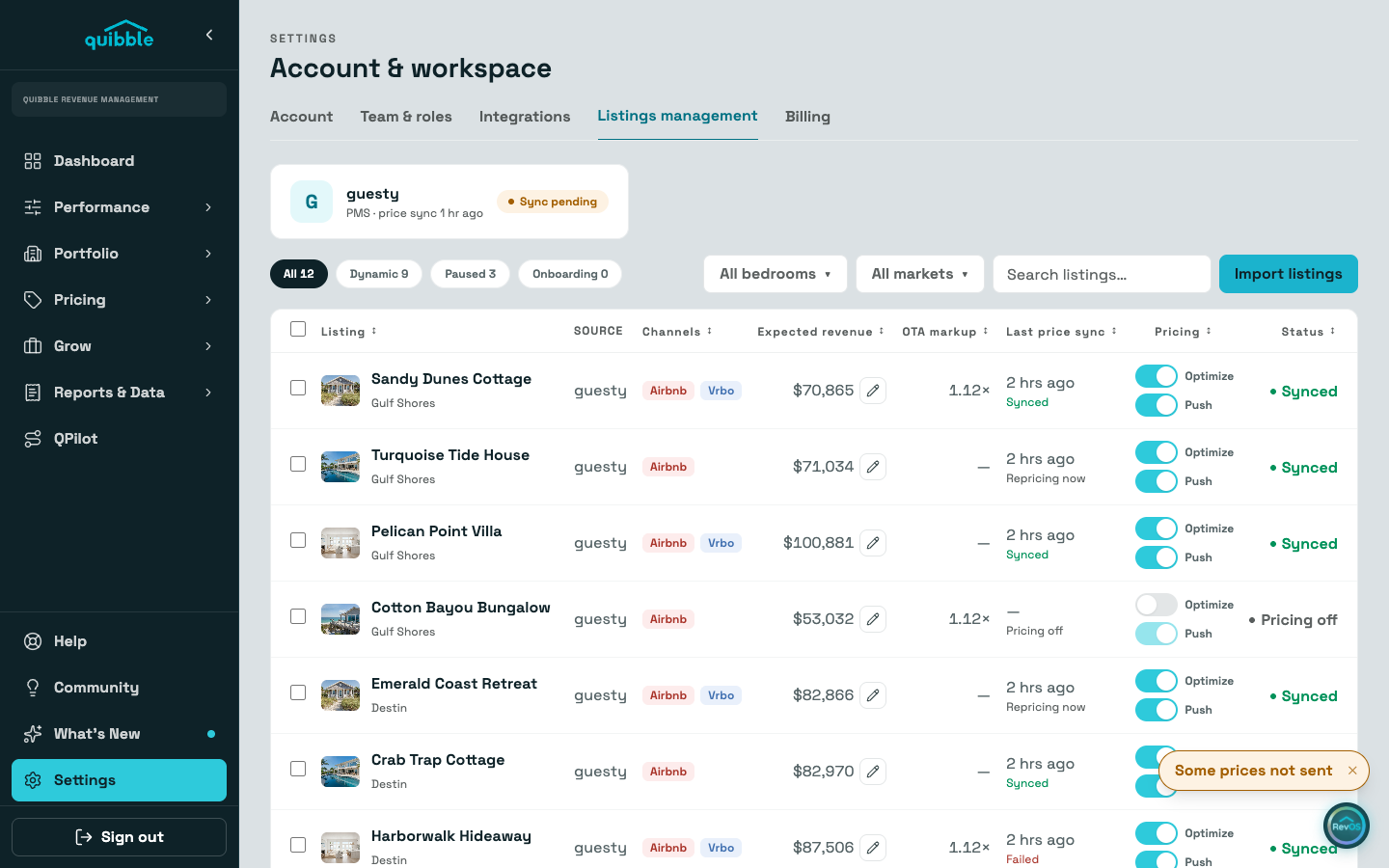This screenshot has width=1389, height=868.
Task: Toggle Push for Sandy Dunes Cottage
Action: click(x=1157, y=405)
